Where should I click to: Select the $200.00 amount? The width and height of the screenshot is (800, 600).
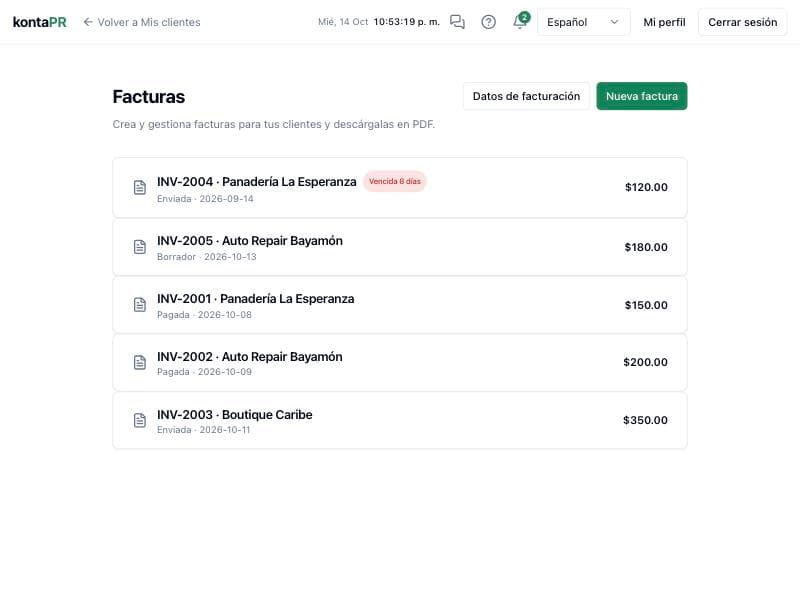tap(645, 362)
